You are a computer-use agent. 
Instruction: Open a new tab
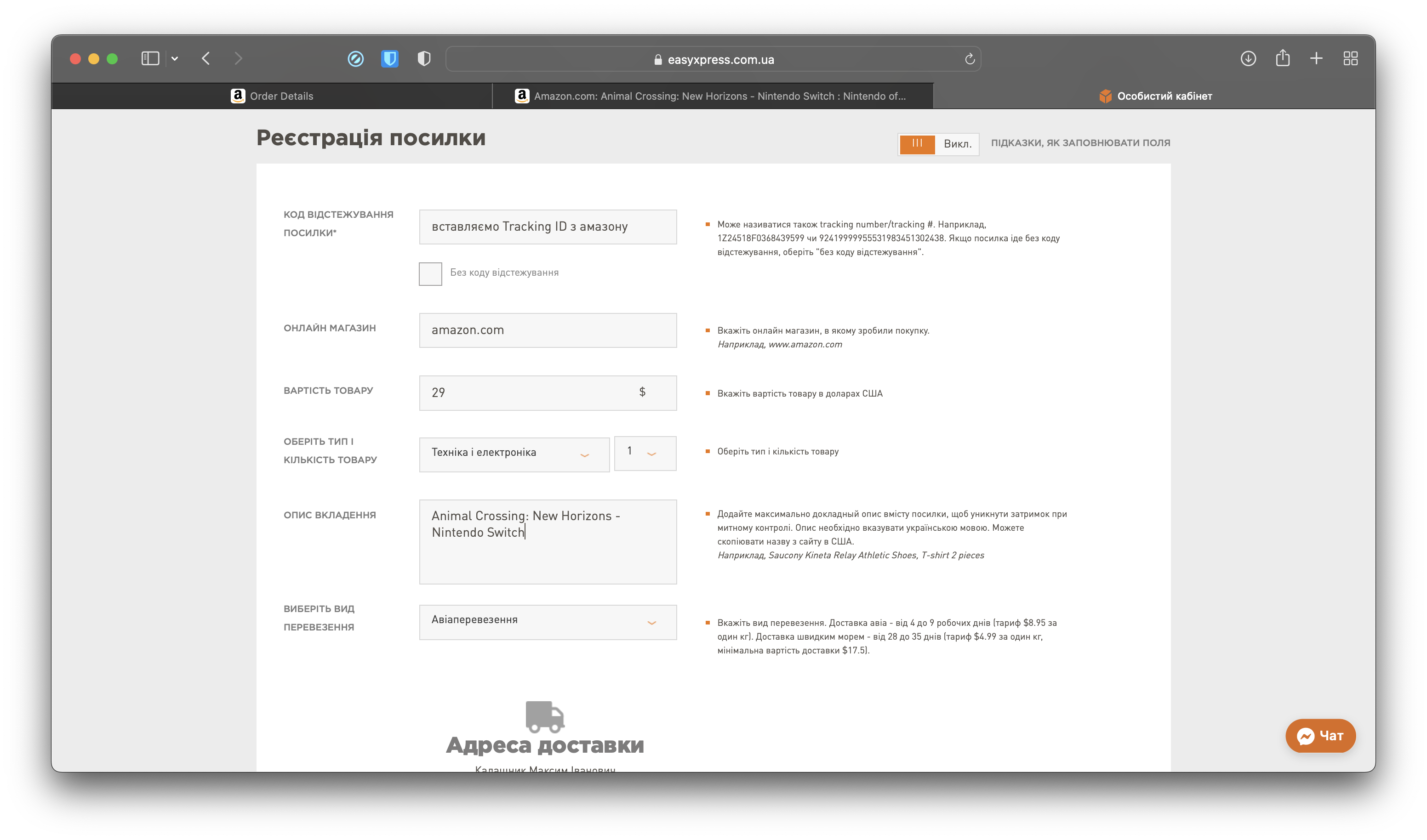point(1317,58)
